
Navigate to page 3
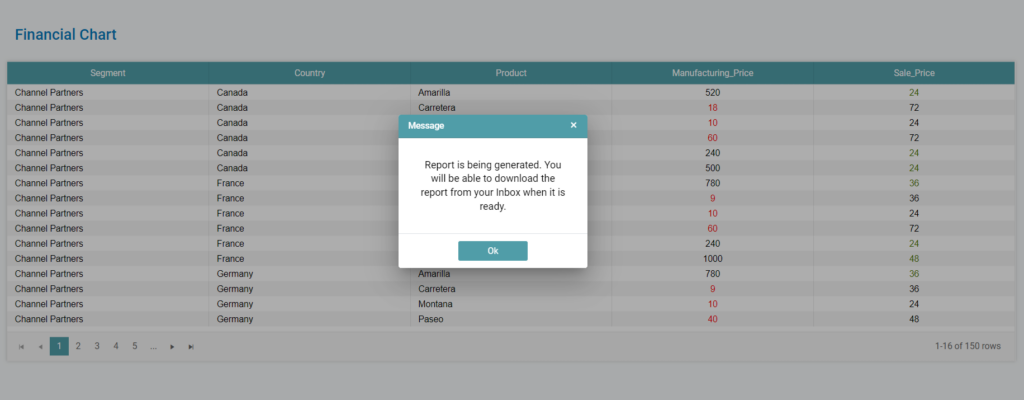97,346
